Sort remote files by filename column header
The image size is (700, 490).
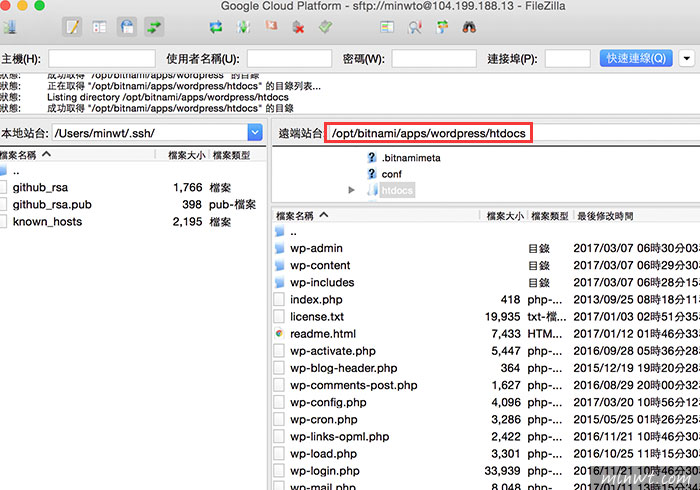click(x=376, y=216)
